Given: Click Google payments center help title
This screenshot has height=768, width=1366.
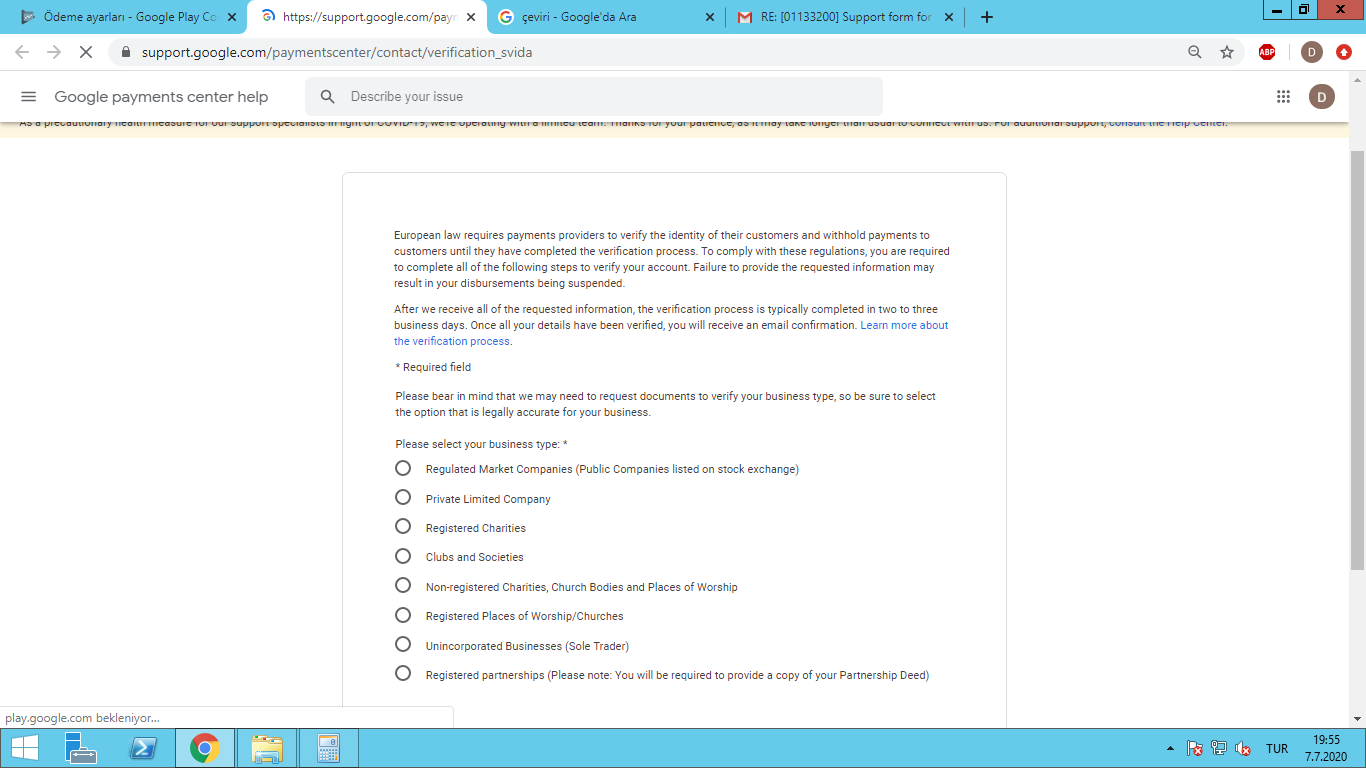Looking at the screenshot, I should (161, 97).
